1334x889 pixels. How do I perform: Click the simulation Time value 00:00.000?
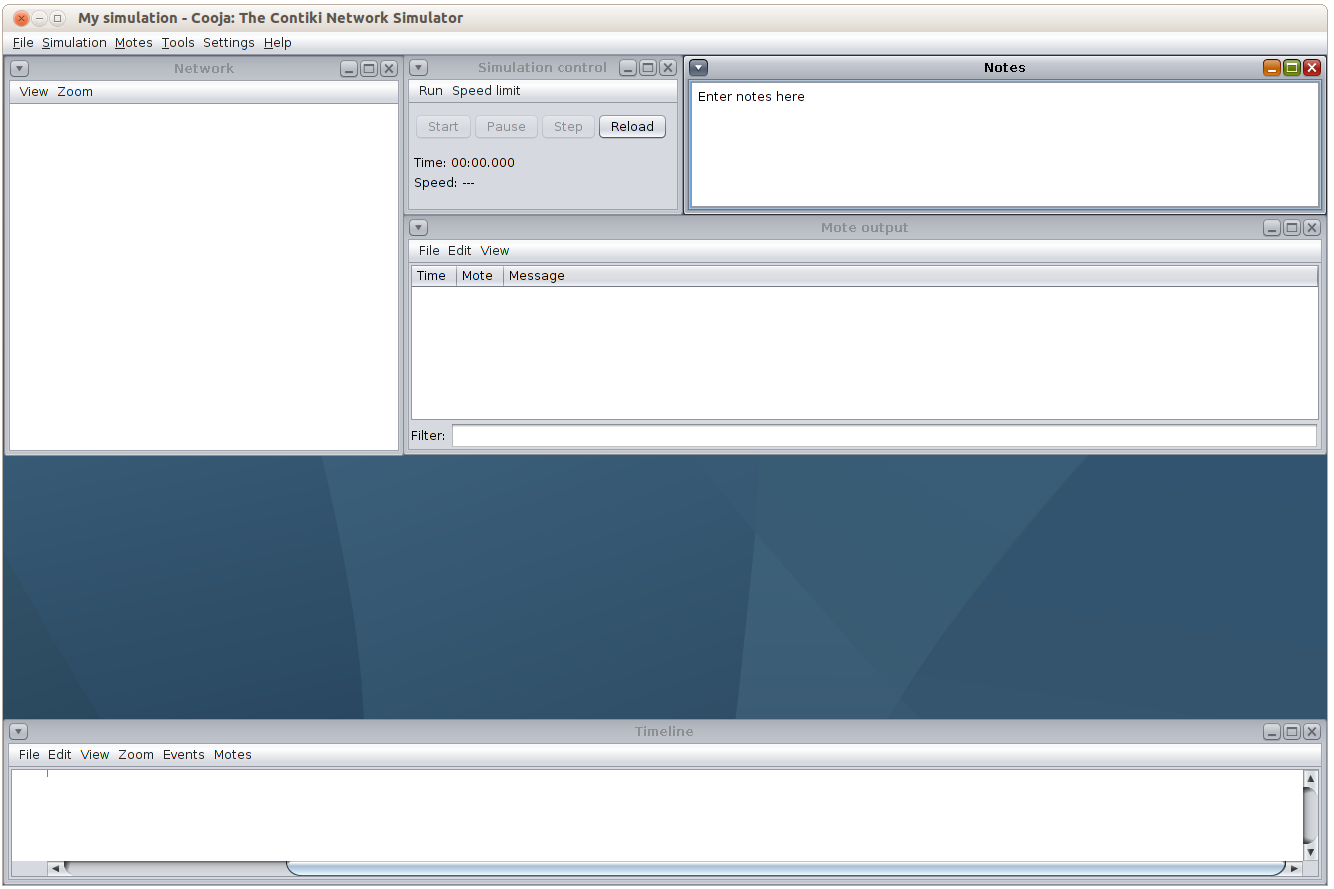point(483,163)
